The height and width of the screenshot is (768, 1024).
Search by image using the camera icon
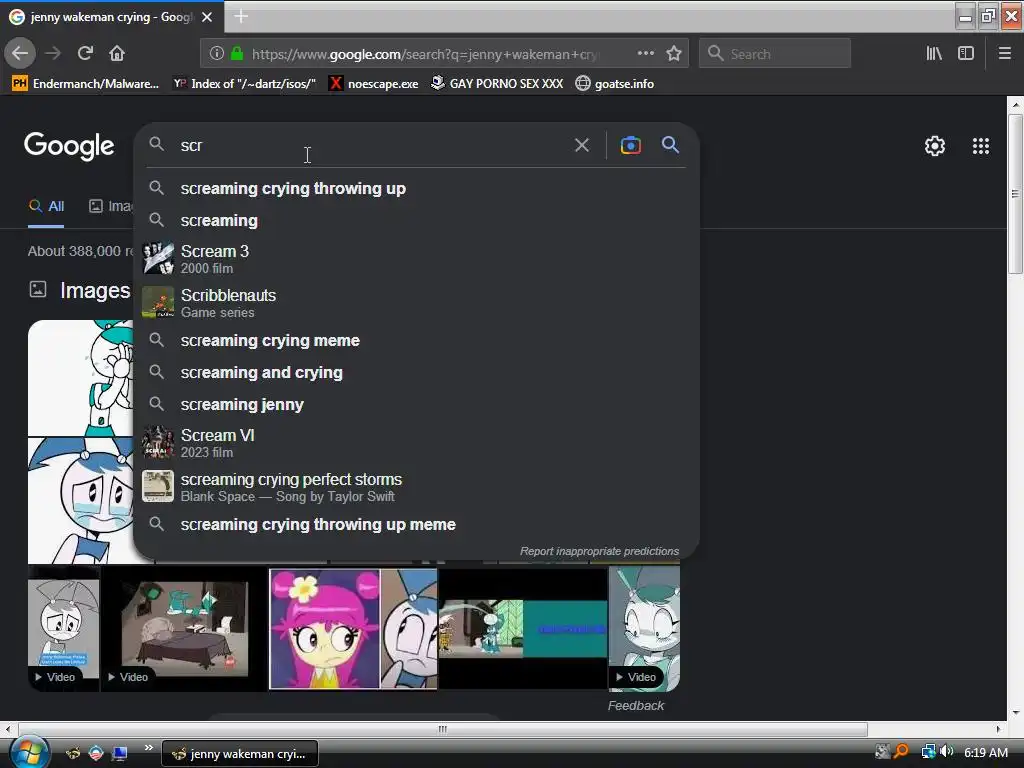630,145
